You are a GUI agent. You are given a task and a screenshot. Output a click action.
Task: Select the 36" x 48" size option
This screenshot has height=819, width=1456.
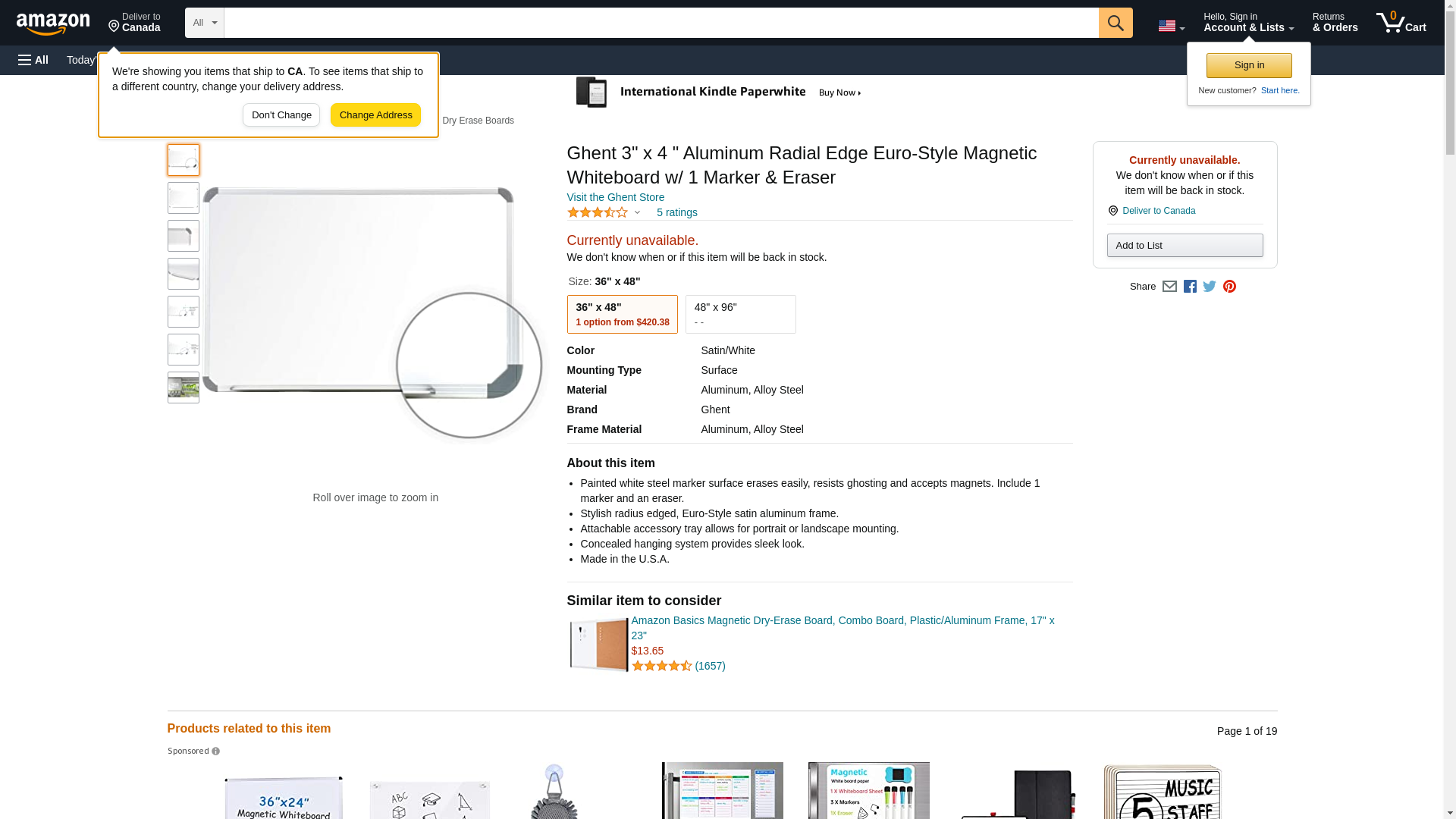622,314
